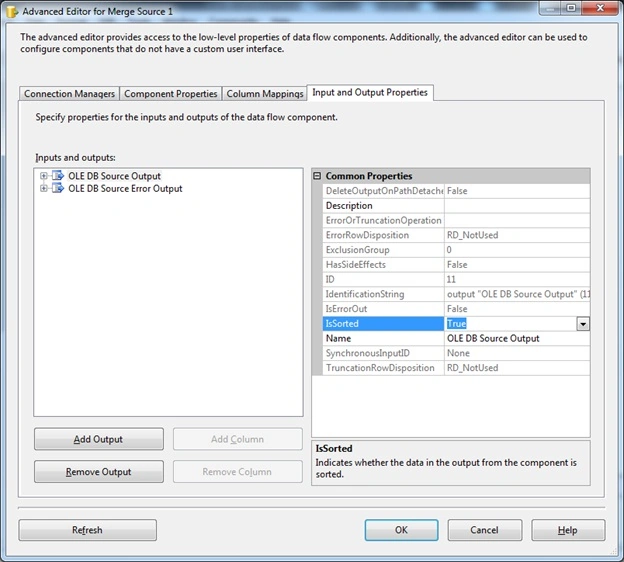Select the SynchronousInputID property label
Image resolution: width=624 pixels, height=562 pixels.
point(383,353)
